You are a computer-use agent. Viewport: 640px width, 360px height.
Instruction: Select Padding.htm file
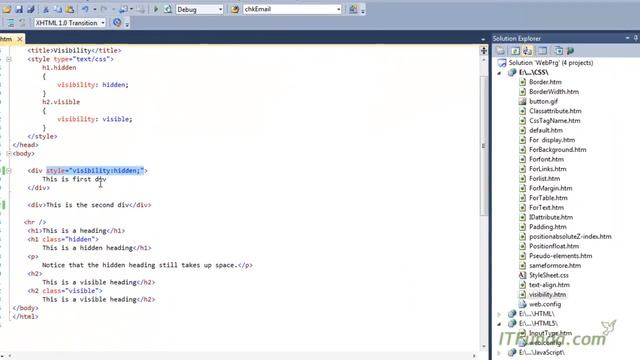pos(547,227)
